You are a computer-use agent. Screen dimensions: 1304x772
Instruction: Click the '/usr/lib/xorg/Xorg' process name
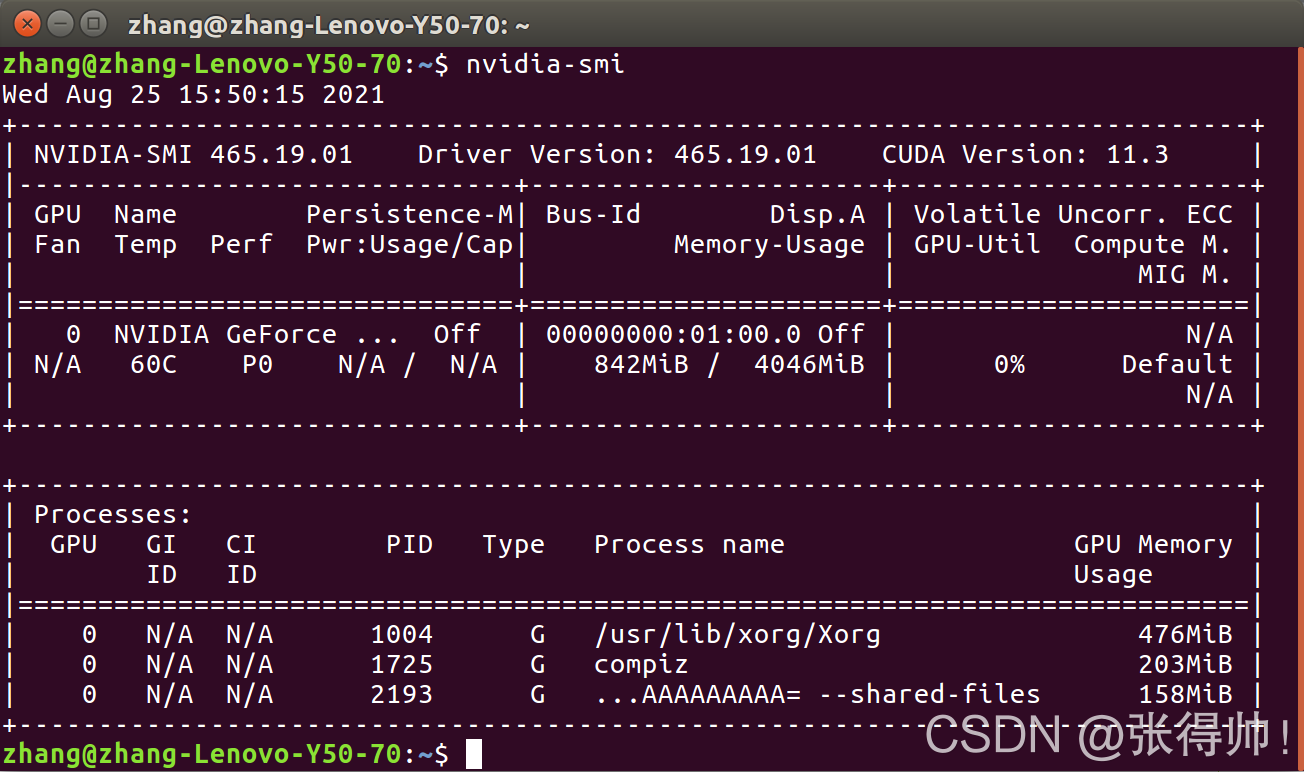(737, 635)
